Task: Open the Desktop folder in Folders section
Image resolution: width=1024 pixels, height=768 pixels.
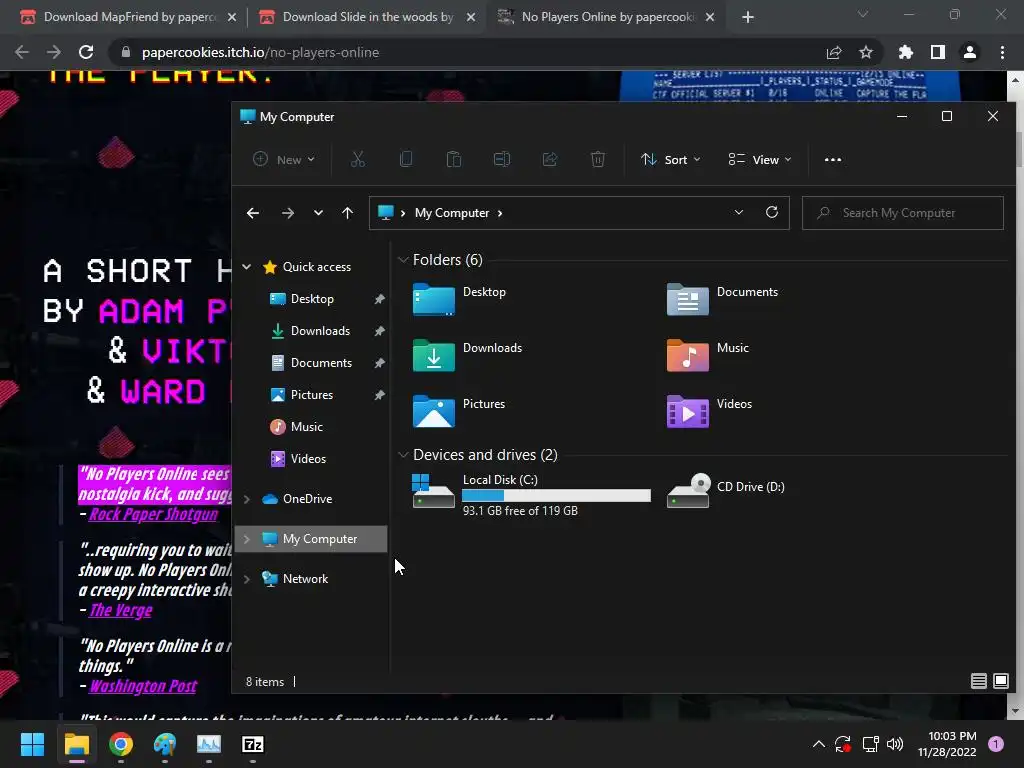Action: pos(459,299)
